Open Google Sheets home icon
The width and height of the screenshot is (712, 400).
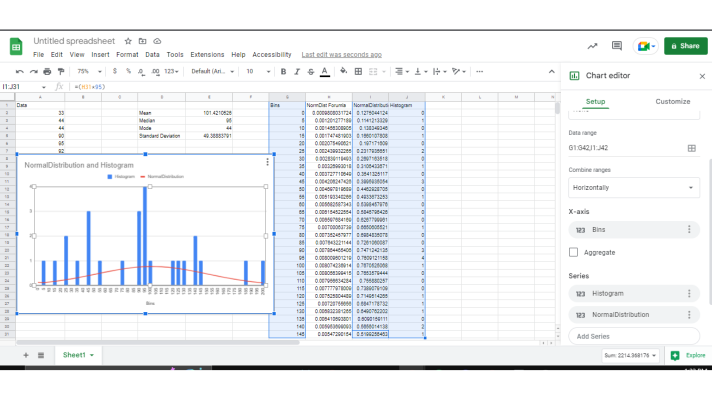[x=16, y=47]
